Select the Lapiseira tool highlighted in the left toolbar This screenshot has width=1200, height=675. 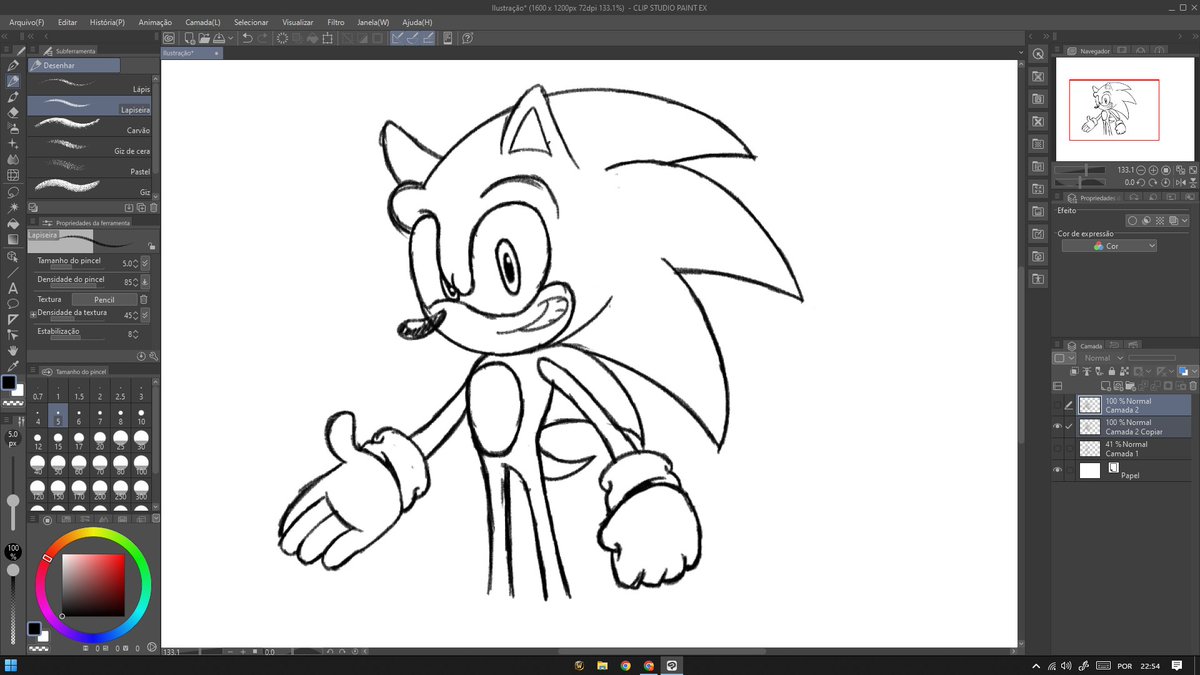[13, 81]
